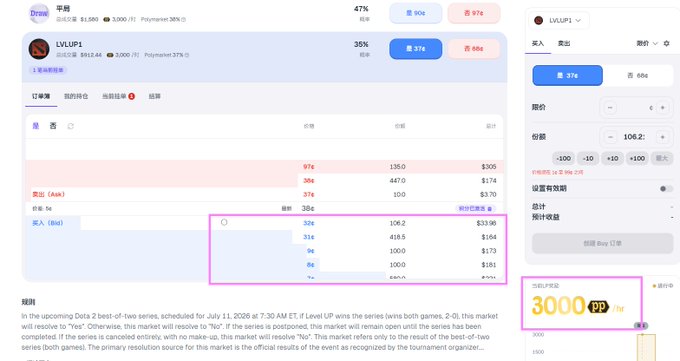Click the minus icon for shares amount
680x361 pixels.
coord(610,137)
